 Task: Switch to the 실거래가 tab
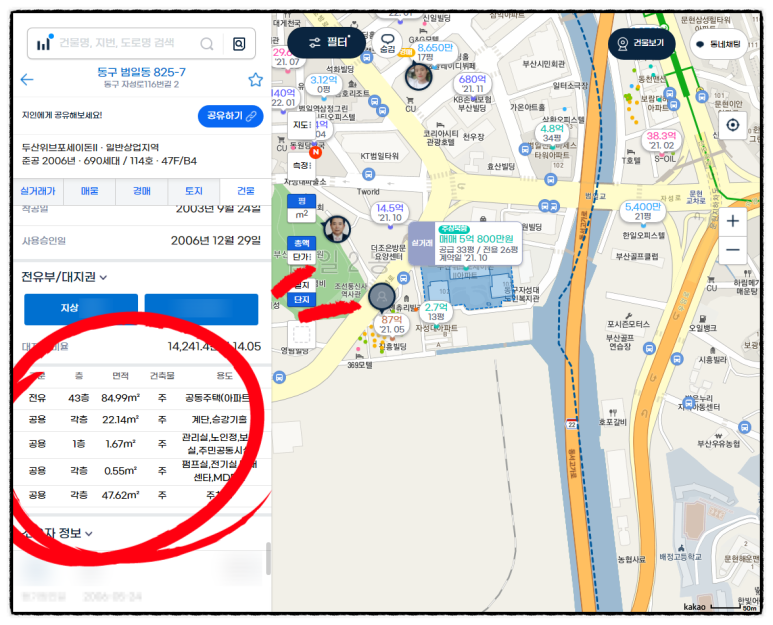(x=38, y=191)
